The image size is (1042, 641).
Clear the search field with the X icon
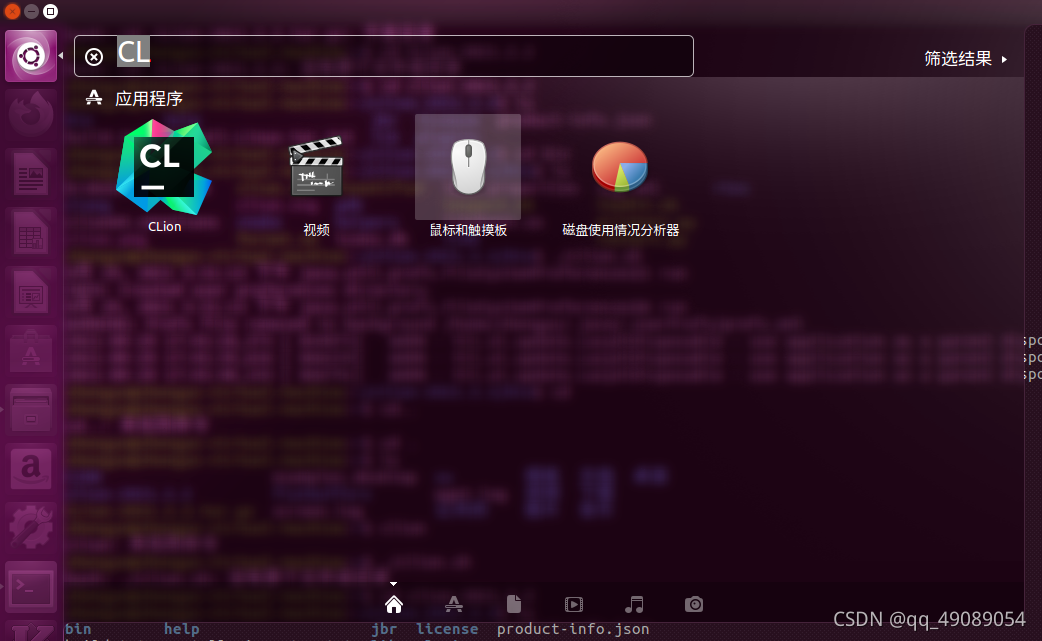coord(94,57)
